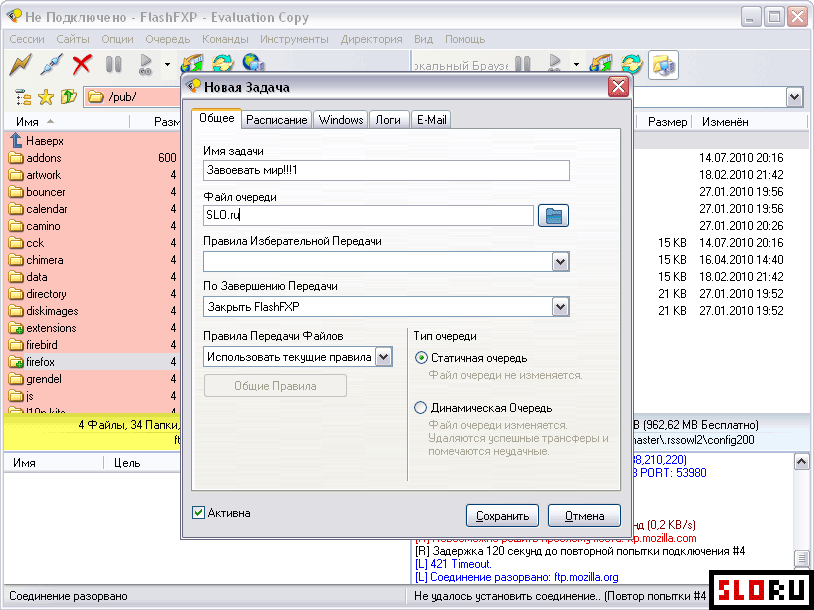
Task: Open the Помощь menu
Action: click(465, 39)
